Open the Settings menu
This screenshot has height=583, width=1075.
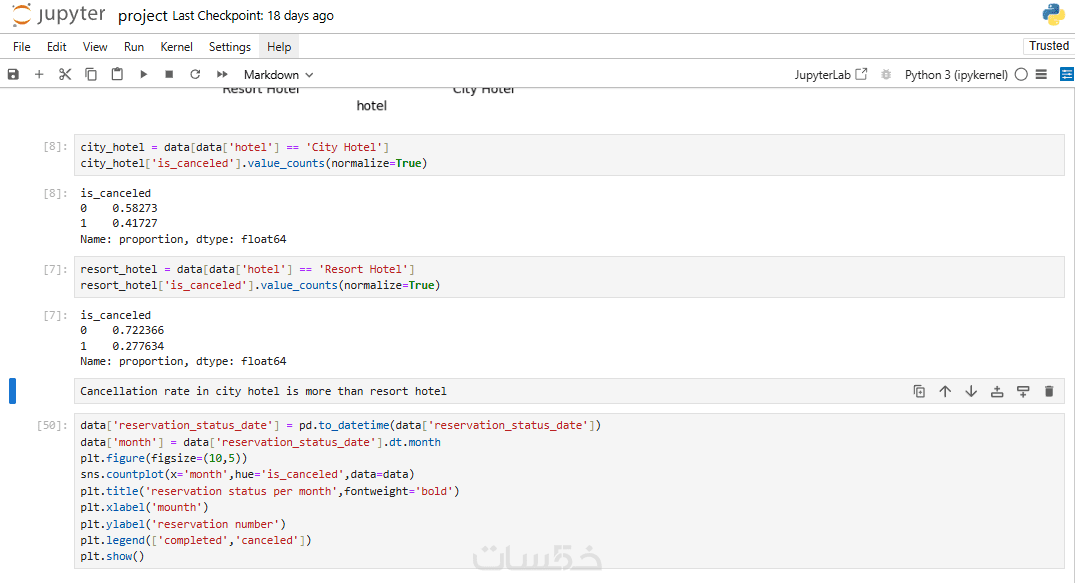[x=230, y=47]
